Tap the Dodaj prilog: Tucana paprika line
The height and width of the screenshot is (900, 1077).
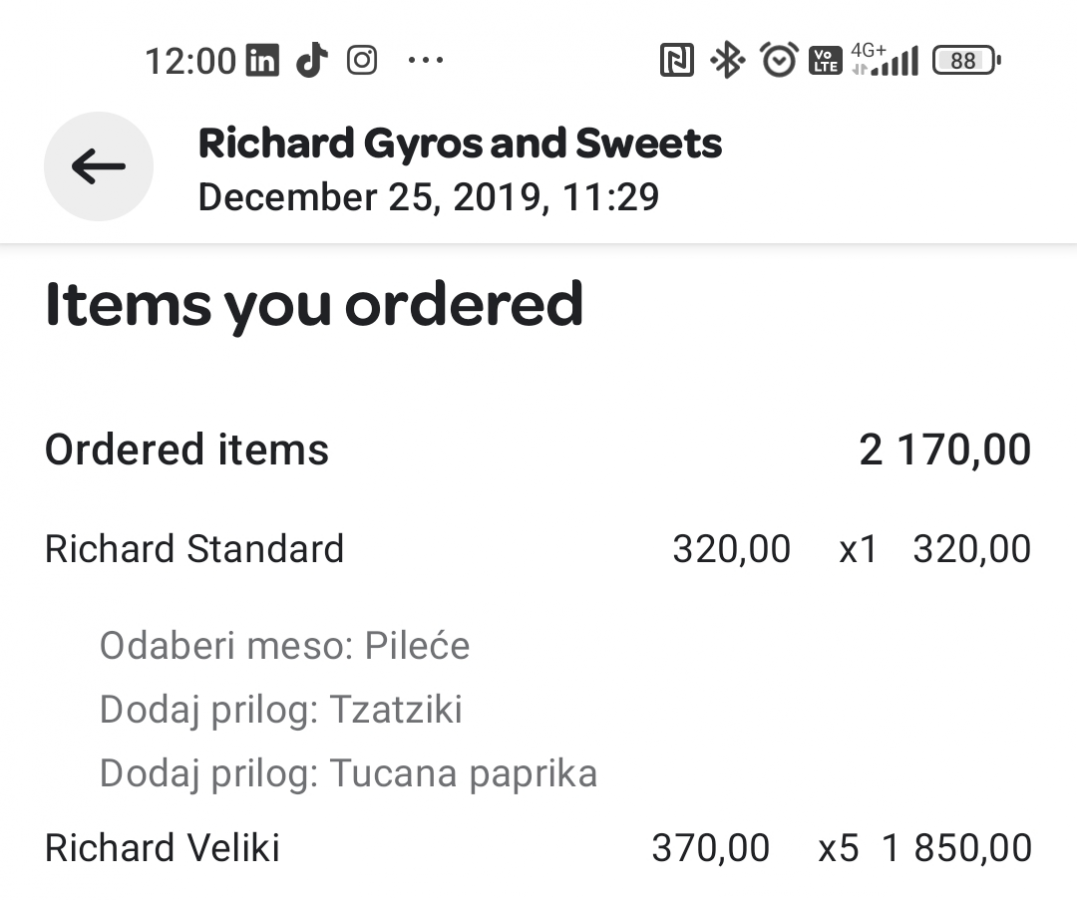(x=348, y=773)
